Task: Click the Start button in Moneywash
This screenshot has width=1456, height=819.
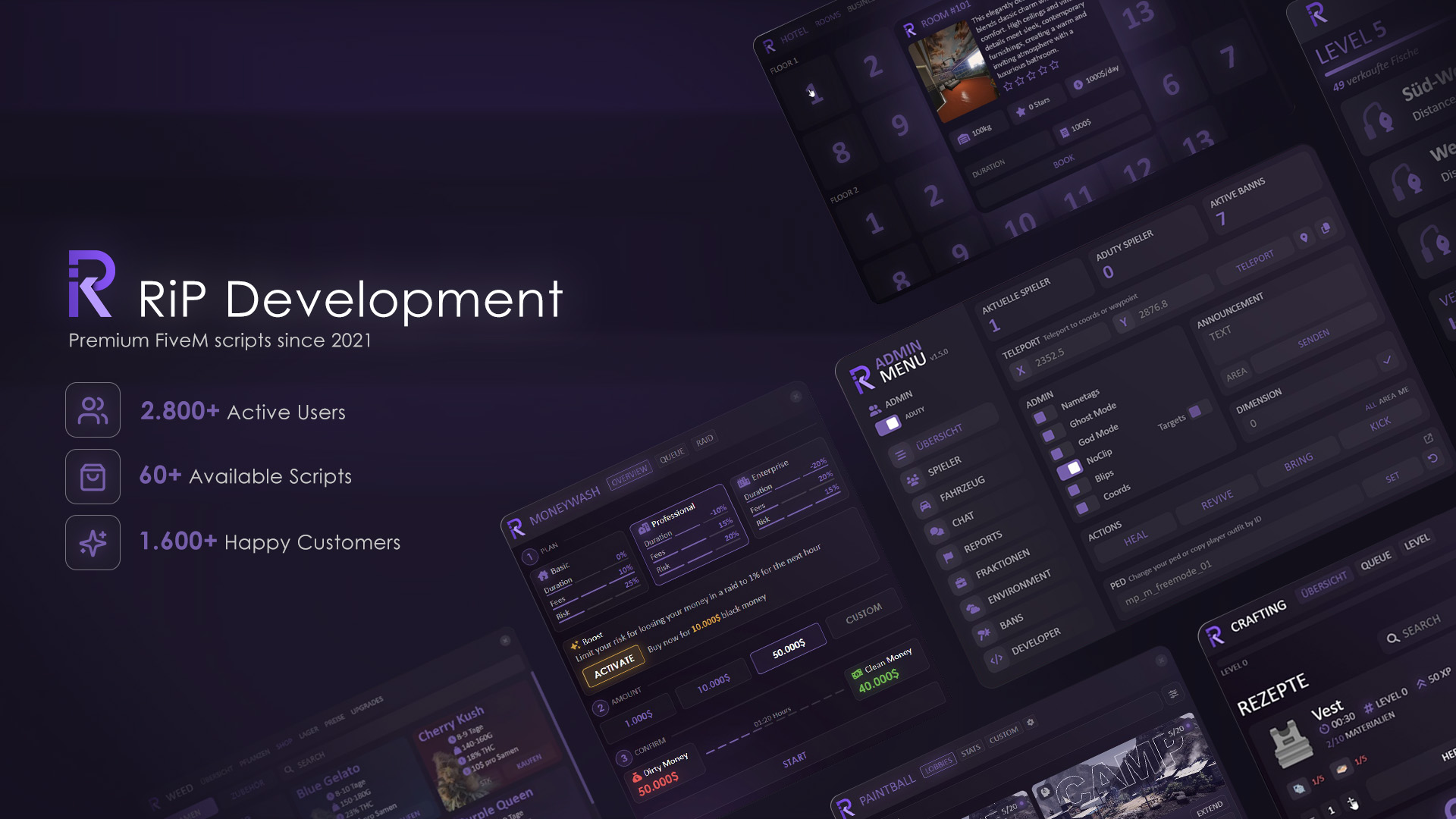Action: 795,761
